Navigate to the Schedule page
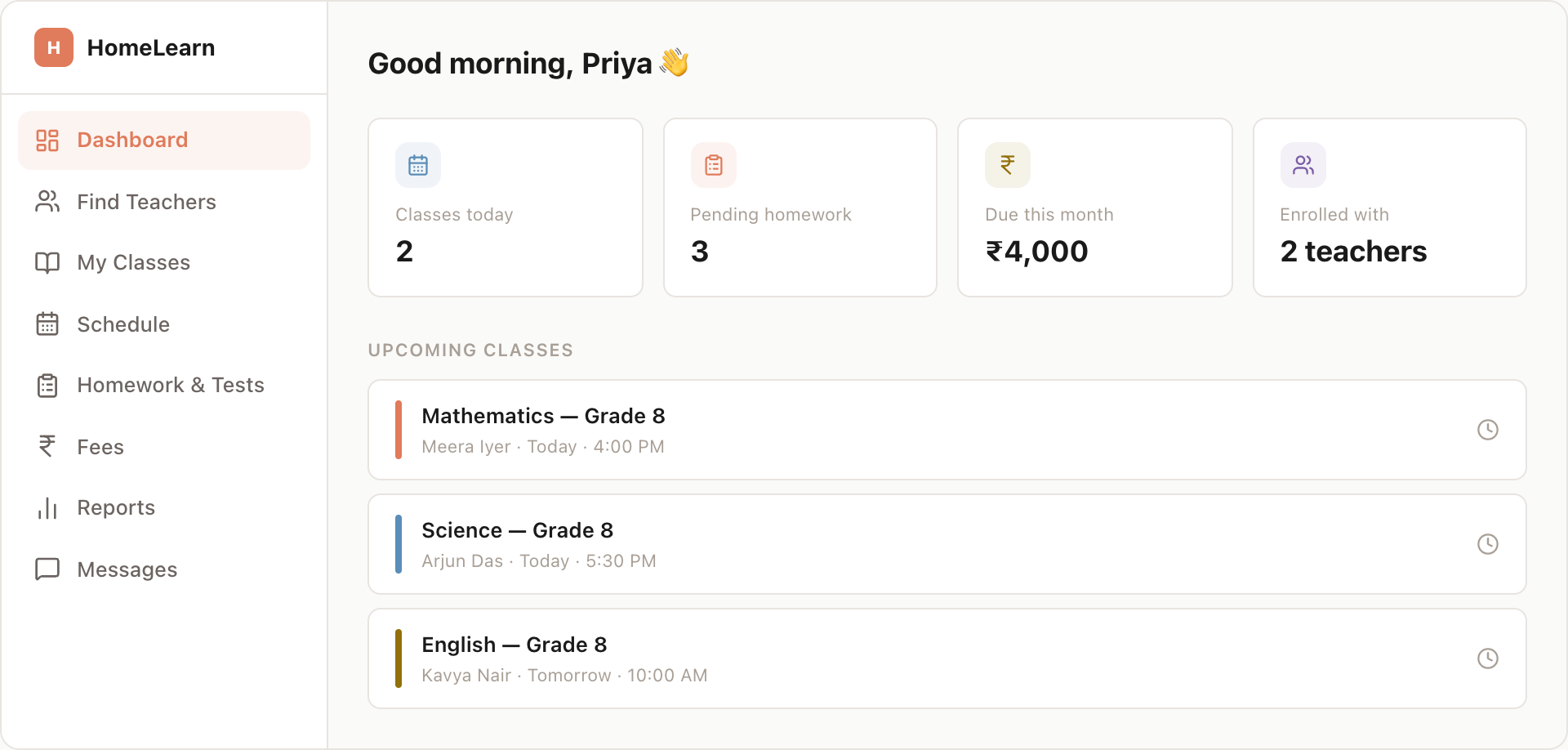Image resolution: width=1568 pixels, height=750 pixels. [x=123, y=324]
